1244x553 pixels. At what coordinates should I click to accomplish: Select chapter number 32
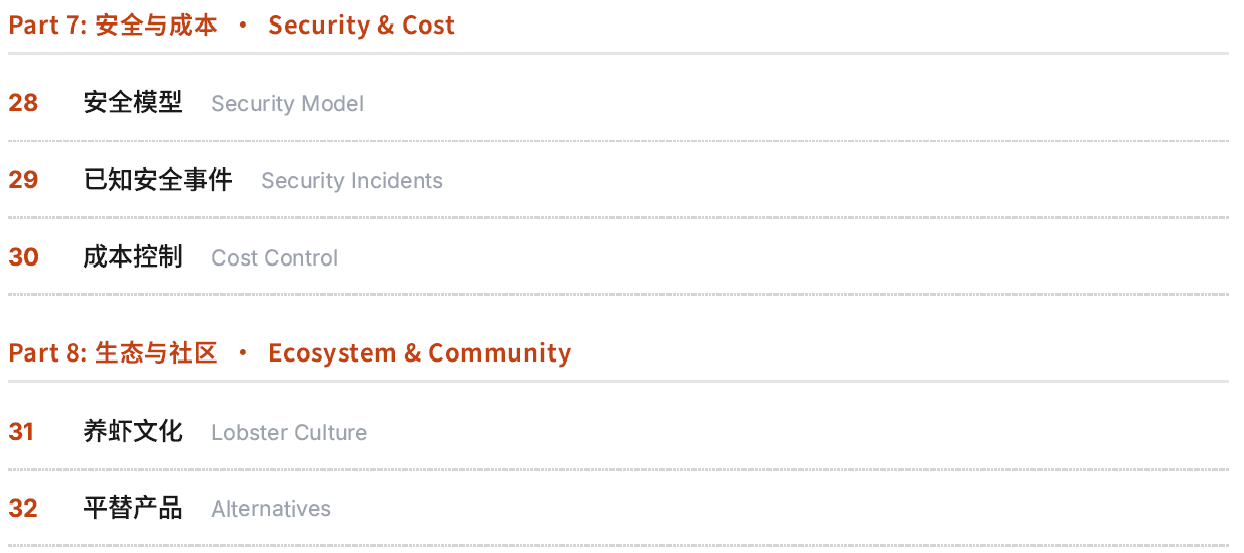23,508
